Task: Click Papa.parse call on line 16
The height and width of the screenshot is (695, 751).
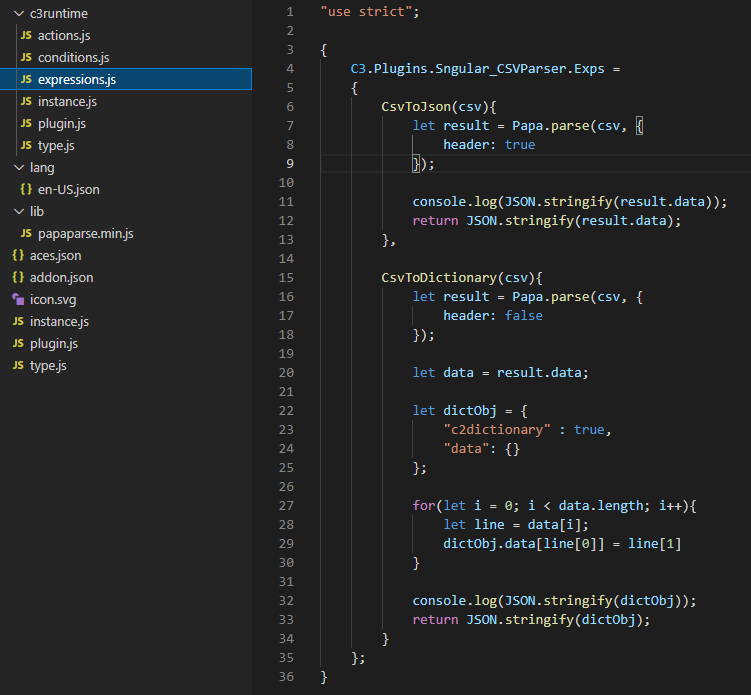Action: 551,296
